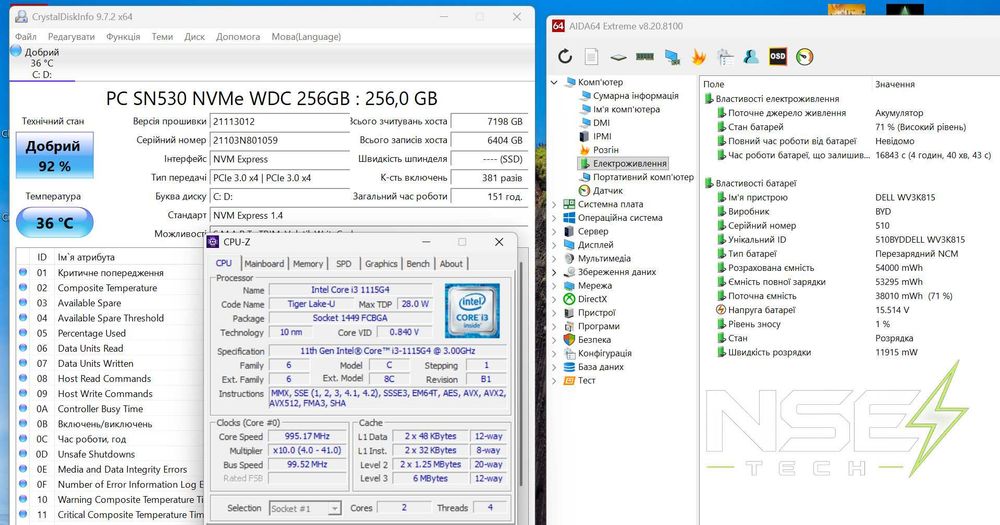Viewport: 1000px width, 525px height.
Task: Open the AIDA64 Report page icon
Action: point(591,57)
